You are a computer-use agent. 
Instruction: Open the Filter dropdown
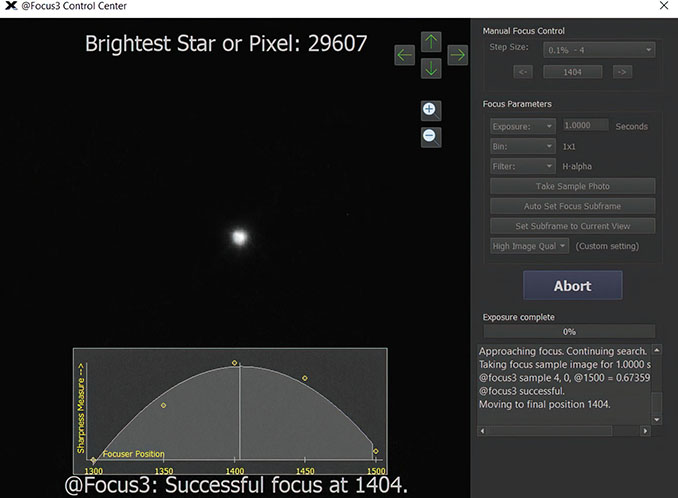tap(523, 166)
